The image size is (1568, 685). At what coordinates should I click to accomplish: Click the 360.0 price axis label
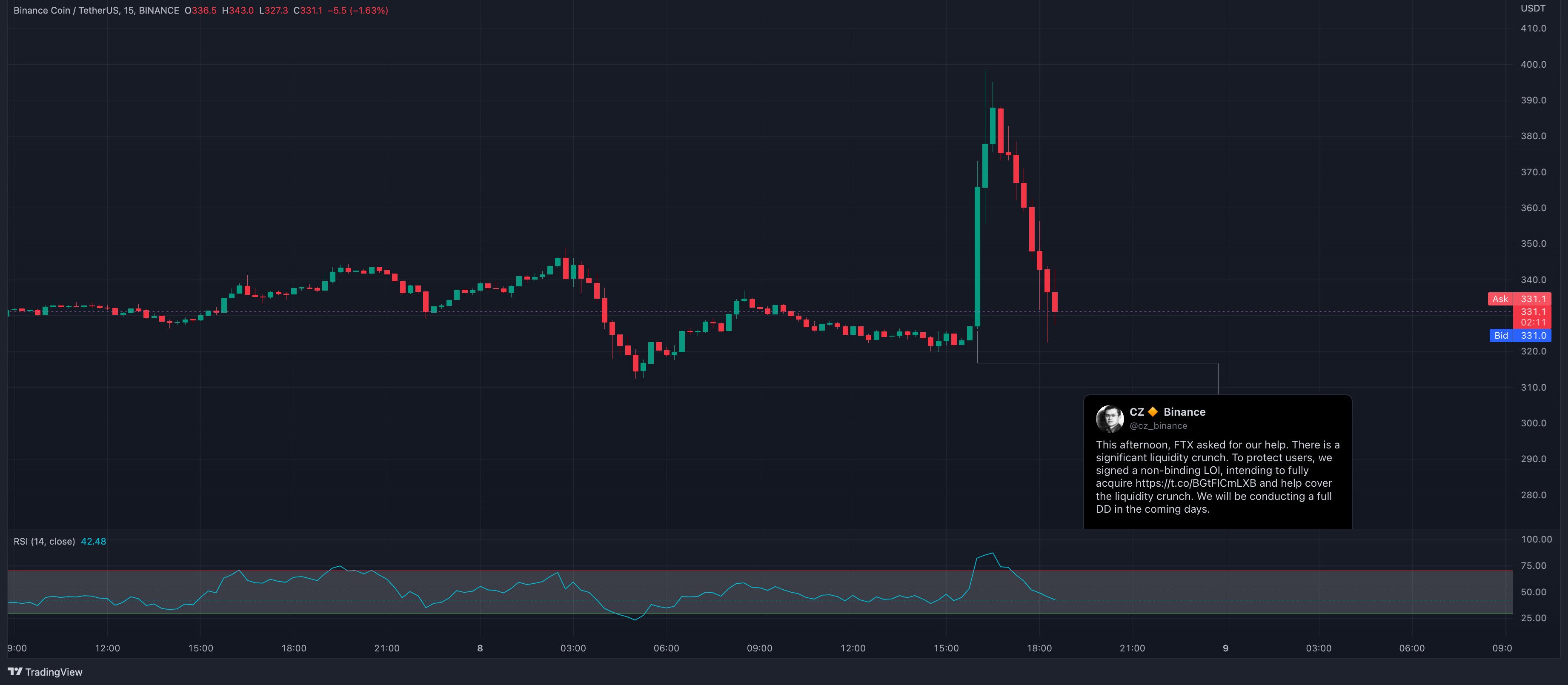[x=1533, y=208]
